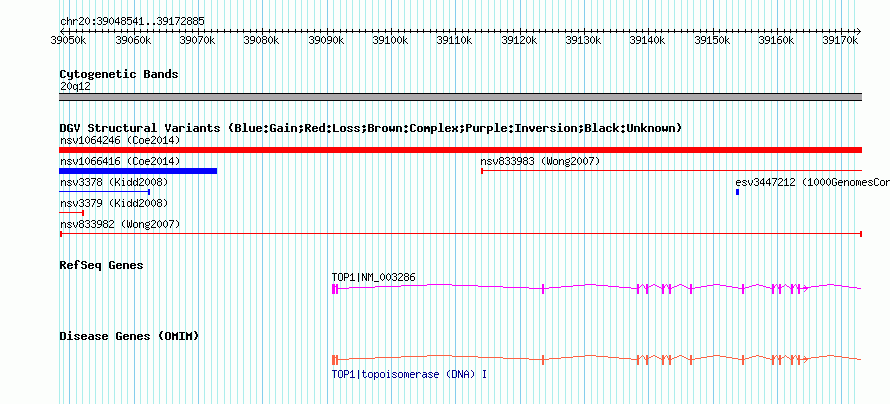
Task: Open the nsv1066416 (Coe2014) label
Action: (120, 161)
